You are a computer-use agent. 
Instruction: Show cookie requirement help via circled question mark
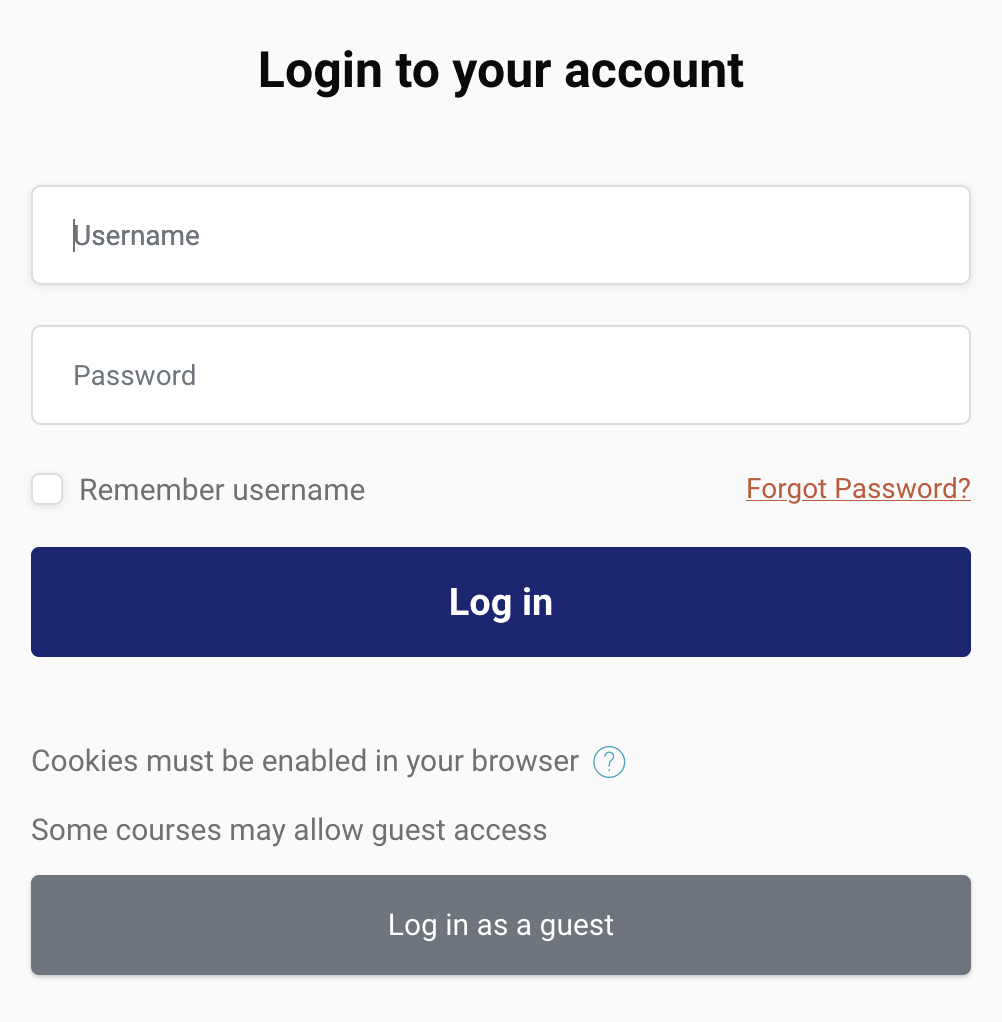click(x=609, y=762)
